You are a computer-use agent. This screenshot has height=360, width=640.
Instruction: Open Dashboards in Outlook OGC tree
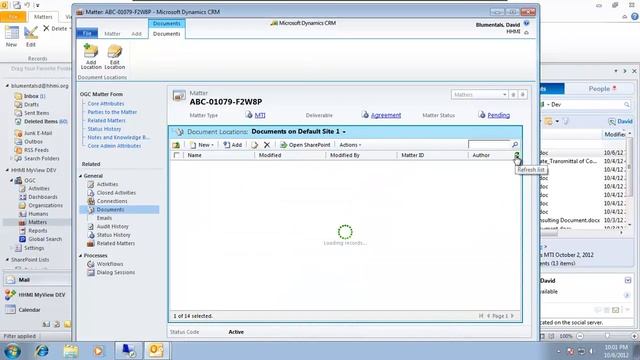42,197
